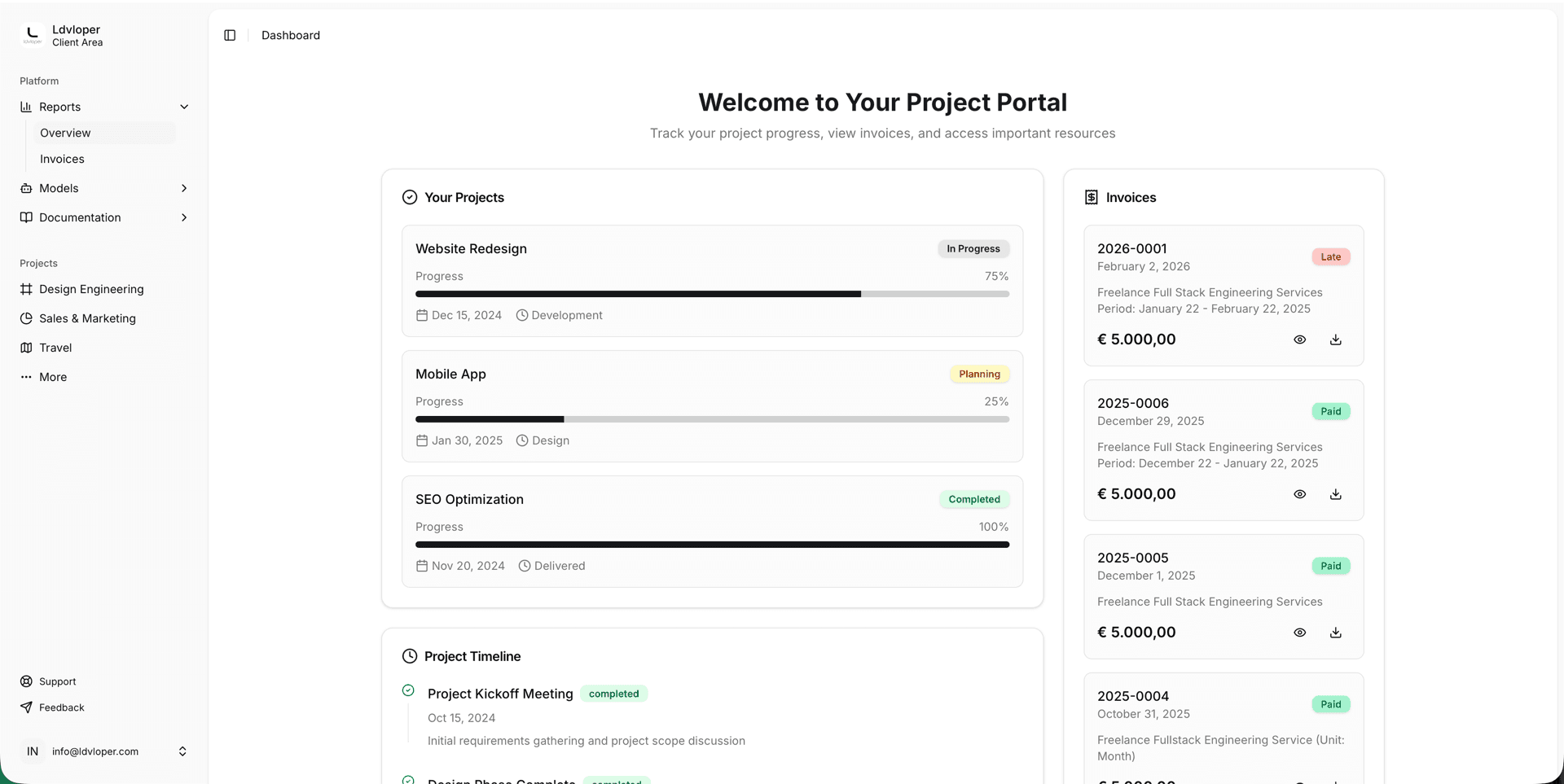Expand the Models section chevron
The image size is (1564, 784).
tap(184, 188)
